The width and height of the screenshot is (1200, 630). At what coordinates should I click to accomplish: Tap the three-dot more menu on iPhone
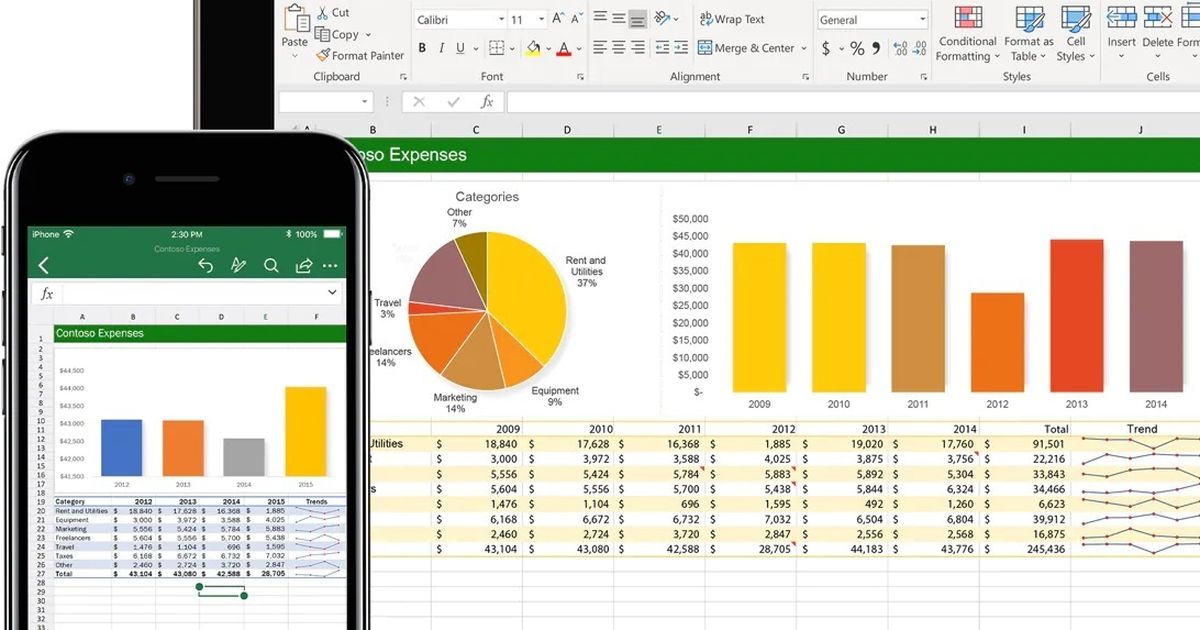330,266
